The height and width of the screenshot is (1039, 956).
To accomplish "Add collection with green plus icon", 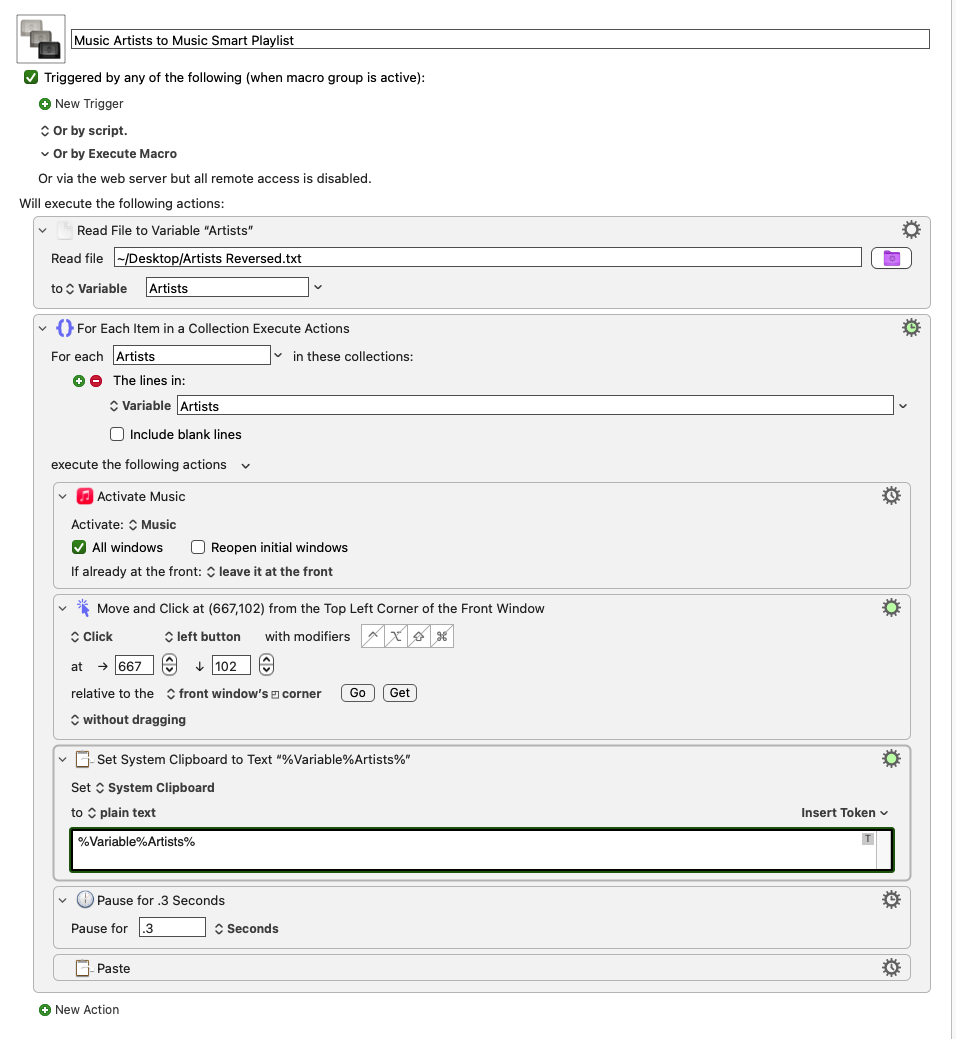I will pyautogui.click(x=80, y=381).
